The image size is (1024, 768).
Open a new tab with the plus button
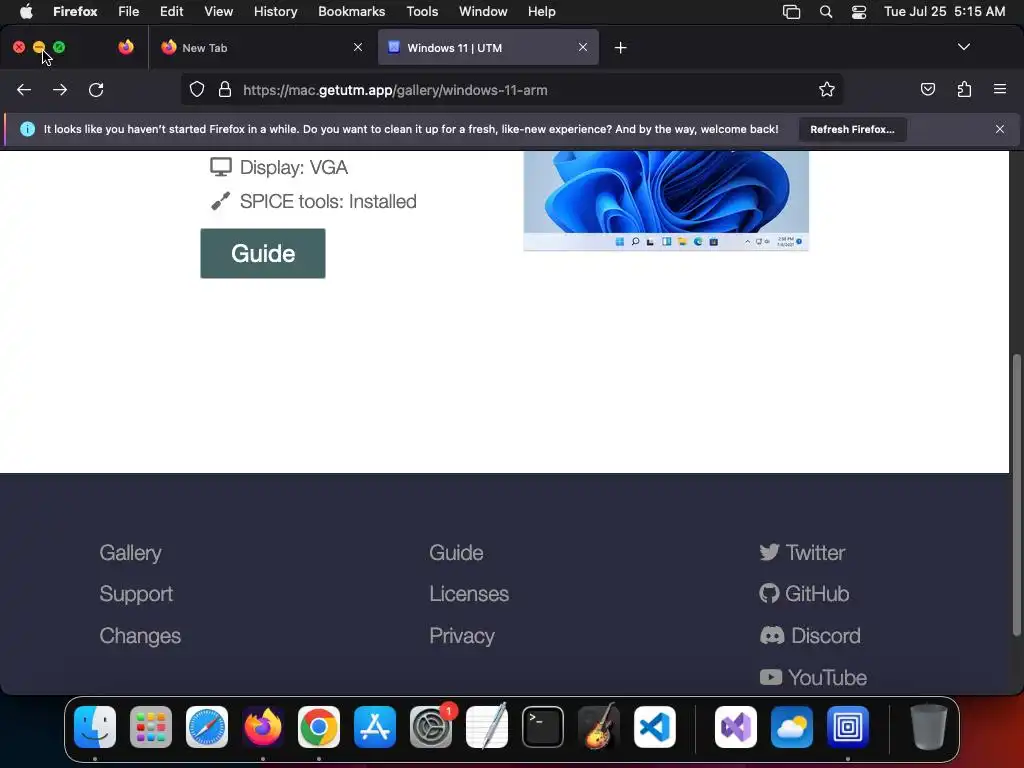pos(620,48)
